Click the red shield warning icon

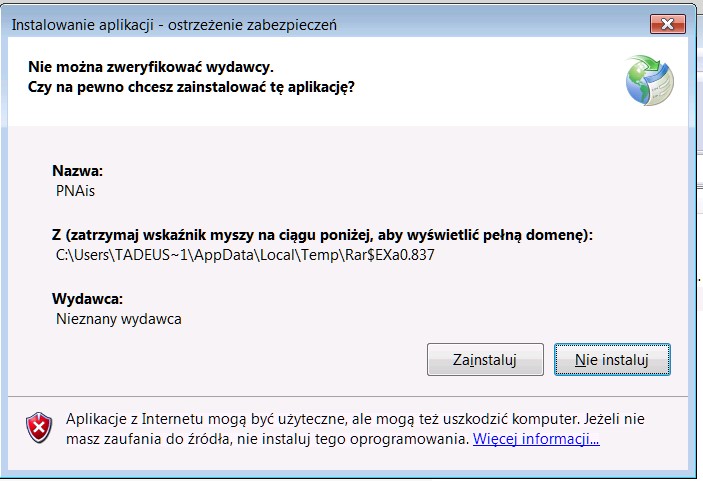tap(38, 428)
